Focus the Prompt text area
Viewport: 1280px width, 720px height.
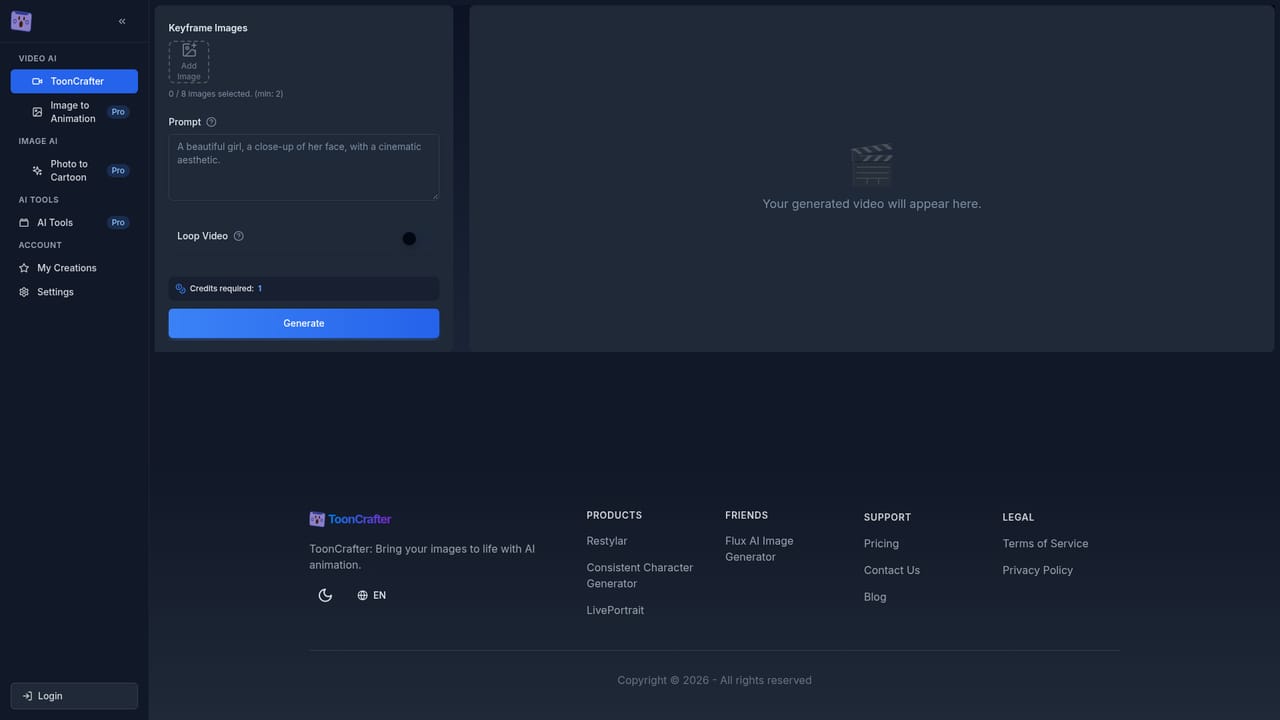304,167
